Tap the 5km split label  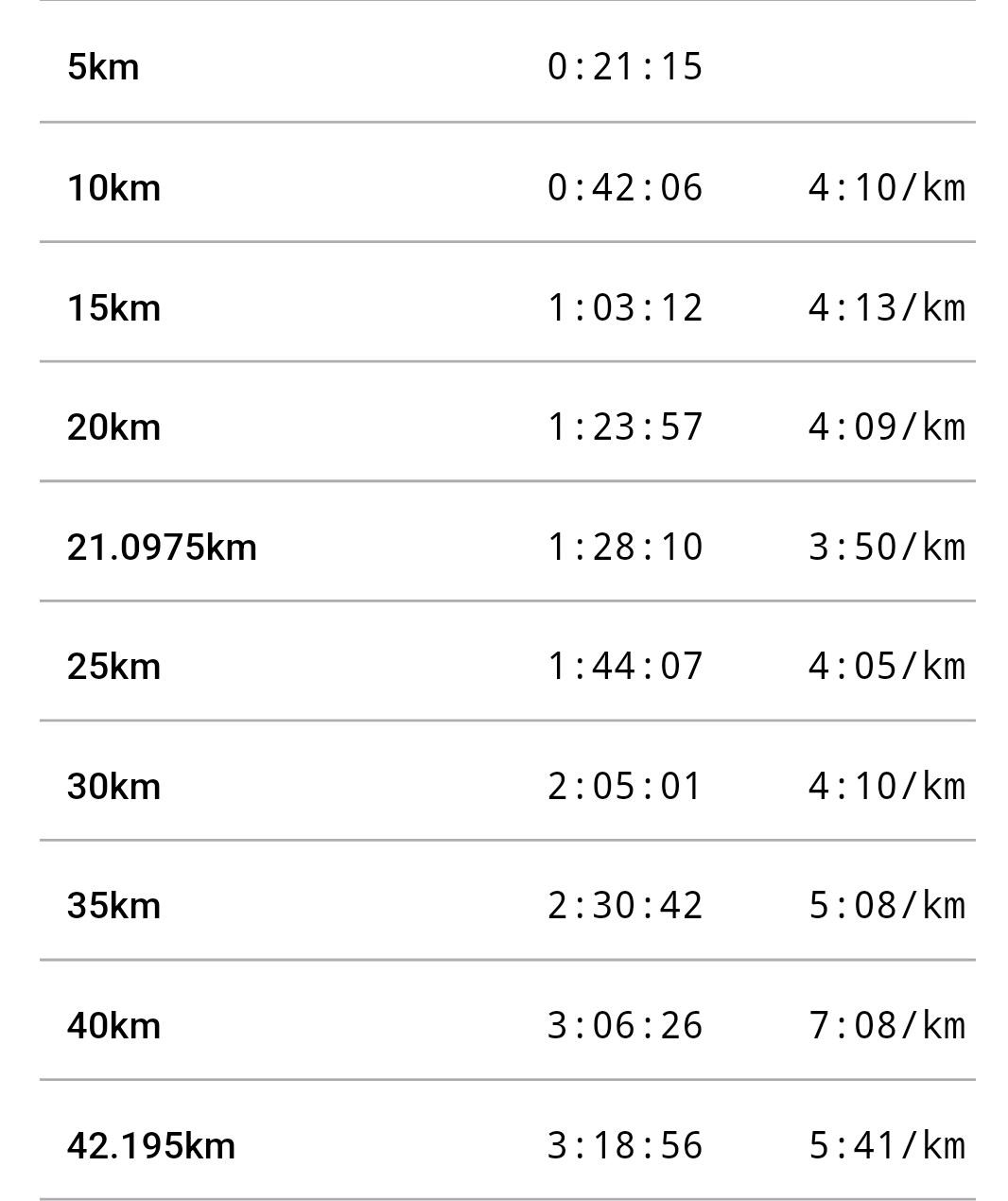(103, 68)
